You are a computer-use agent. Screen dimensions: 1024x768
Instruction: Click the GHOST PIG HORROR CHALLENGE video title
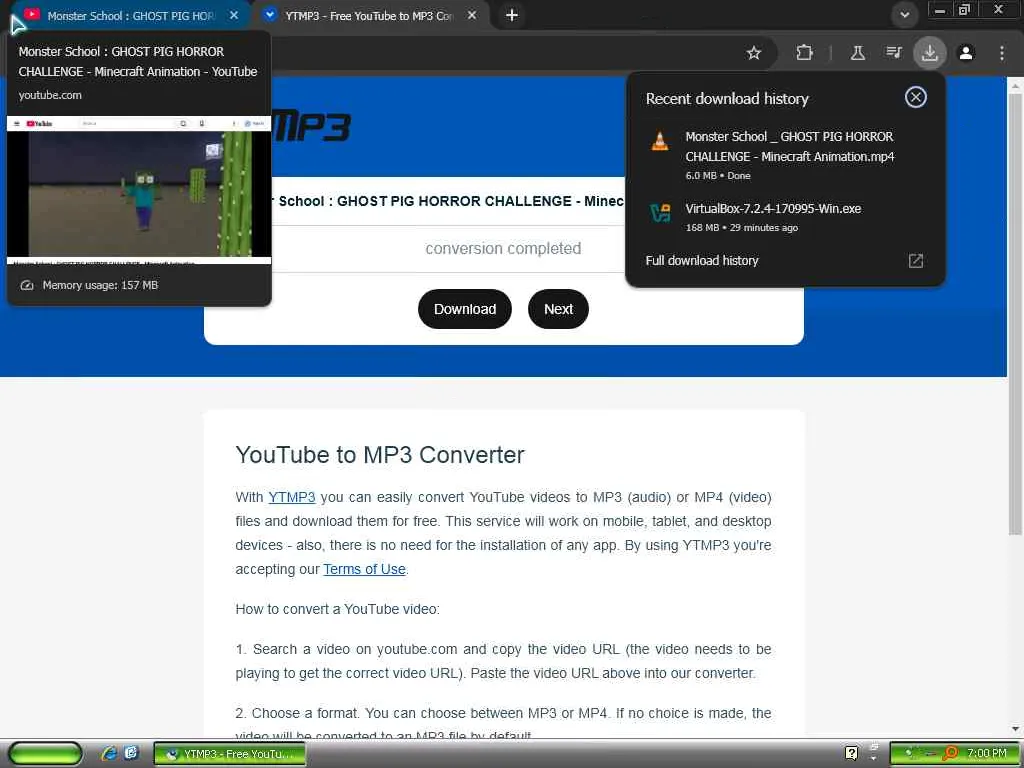pyautogui.click(x=451, y=201)
